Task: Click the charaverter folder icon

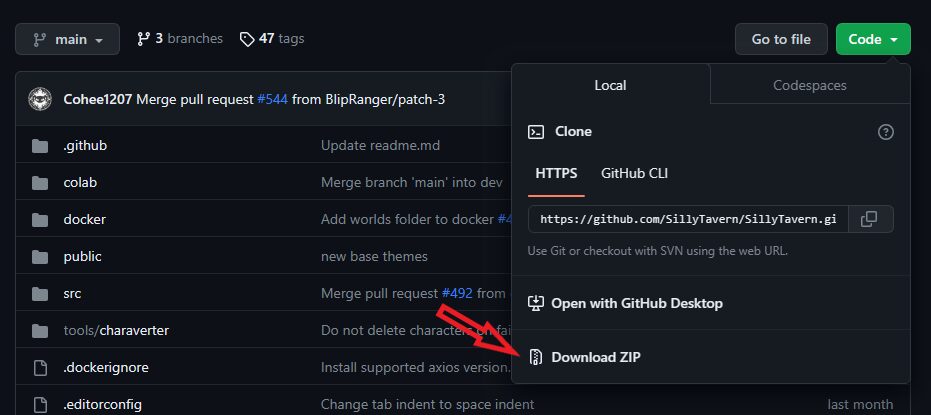Action: (40, 330)
